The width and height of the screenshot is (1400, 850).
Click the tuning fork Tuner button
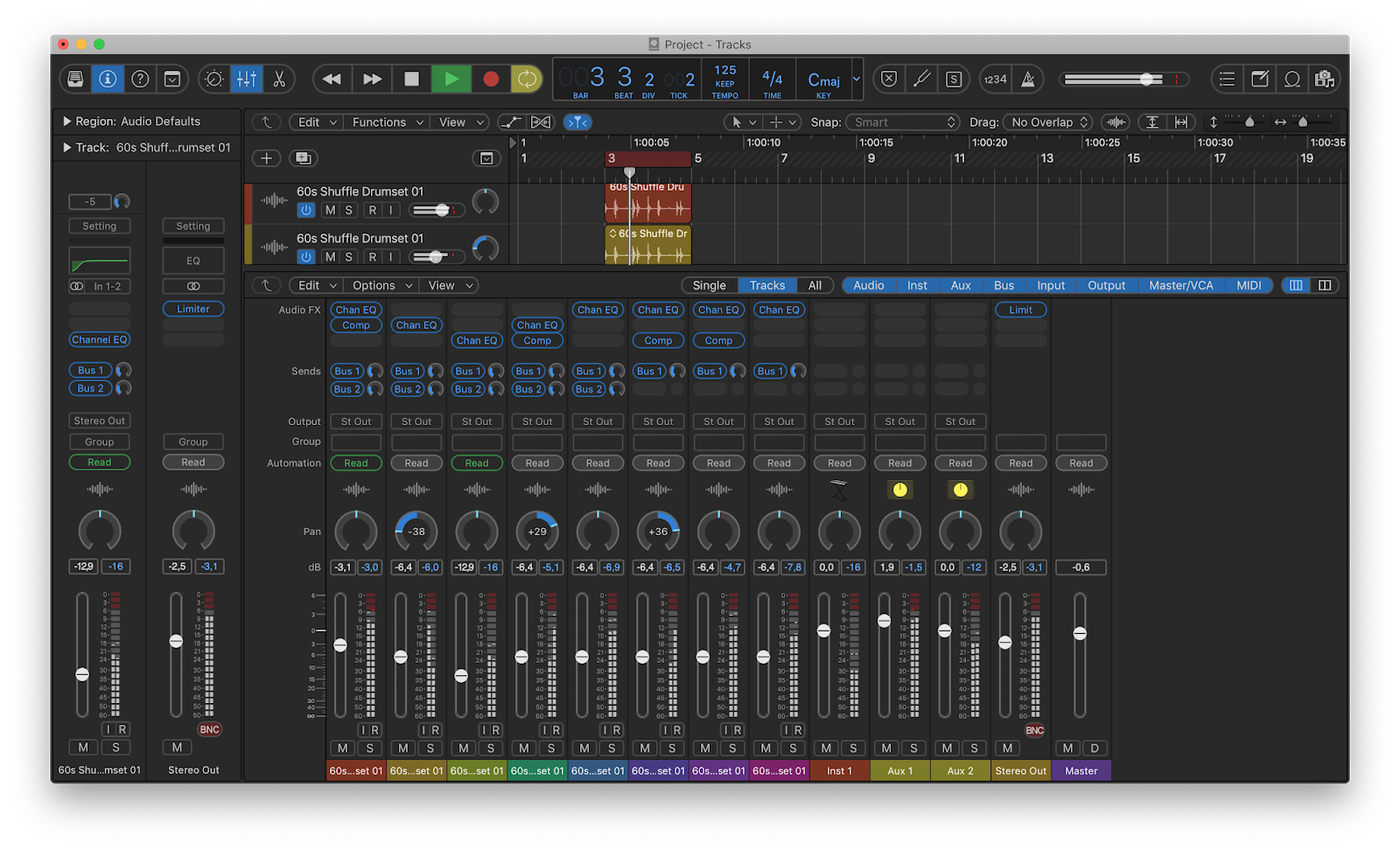point(922,78)
